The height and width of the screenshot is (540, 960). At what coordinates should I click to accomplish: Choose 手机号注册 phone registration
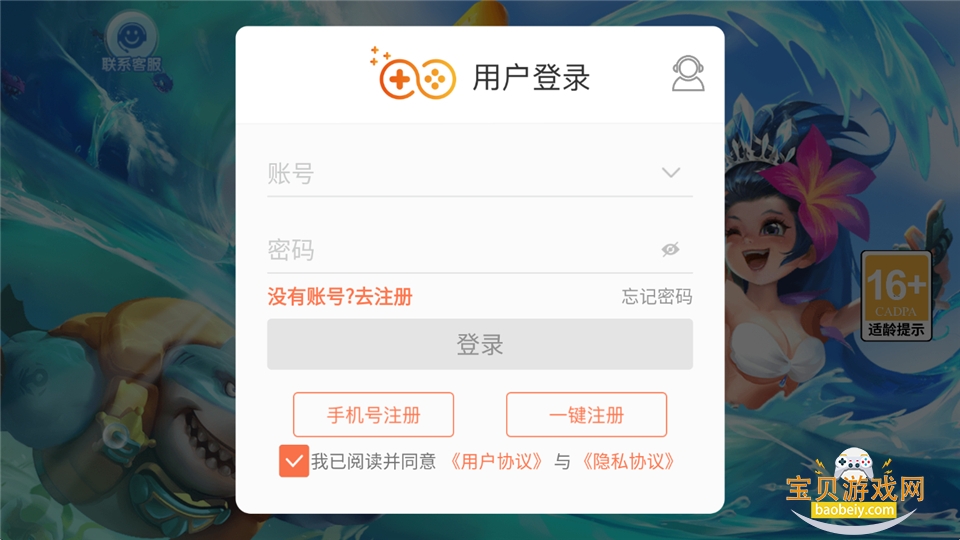373,414
